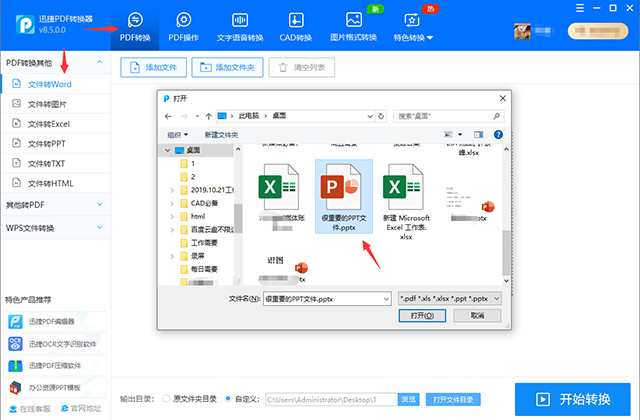Viewport: 640px width, 420px height.
Task: Open the 图片格式转换 tab
Action: [x=353, y=27]
